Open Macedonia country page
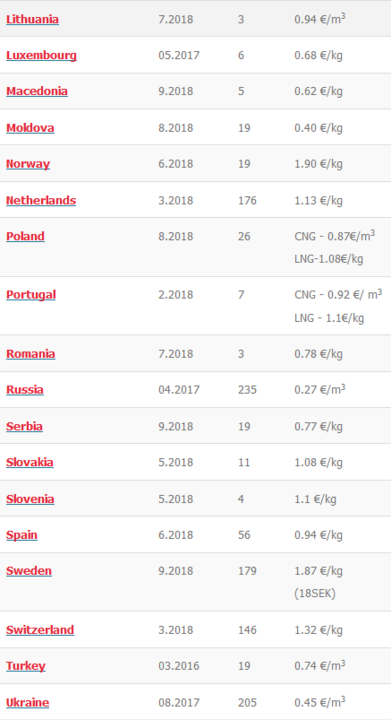391x720 pixels. coord(37,91)
